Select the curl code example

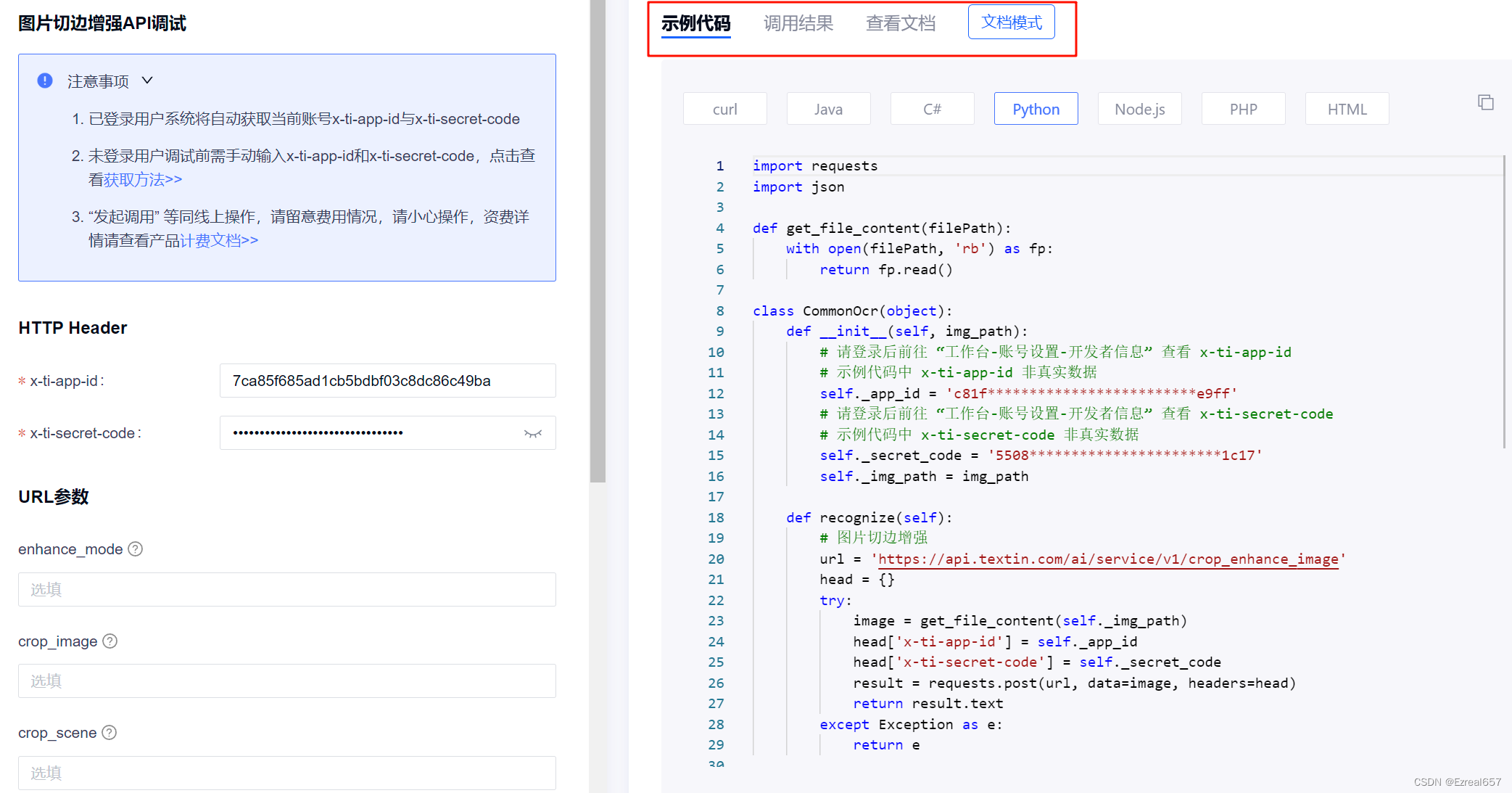pos(724,108)
